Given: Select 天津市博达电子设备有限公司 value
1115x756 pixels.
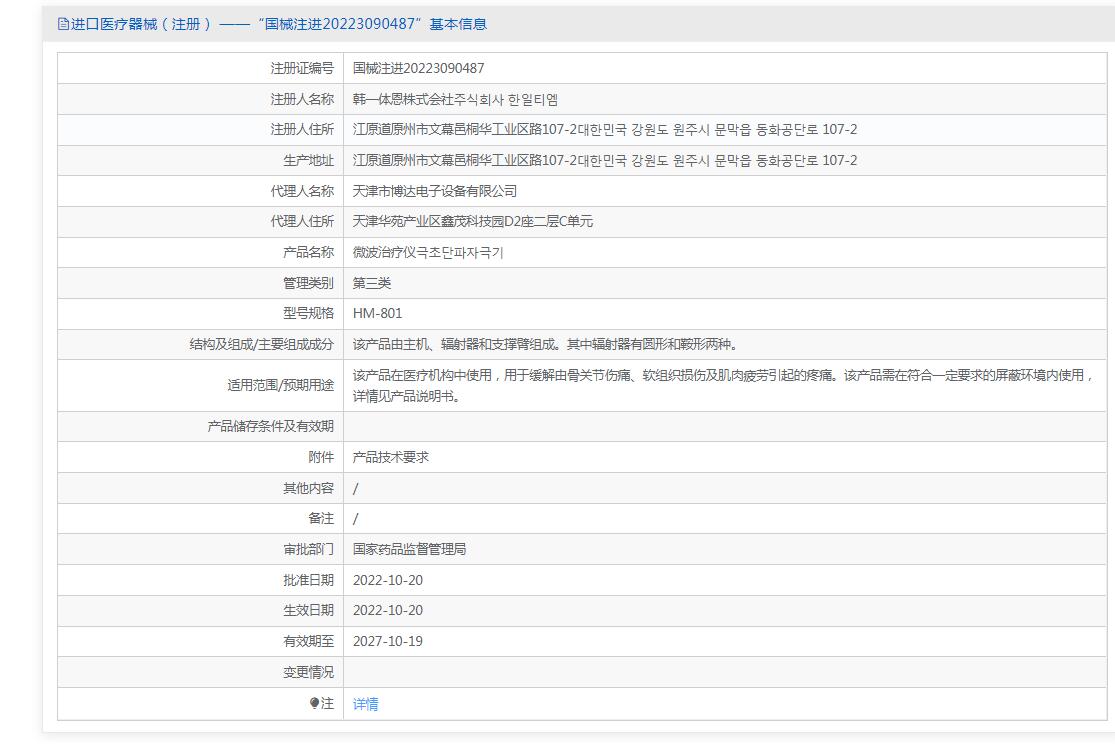Looking at the screenshot, I should click(434, 191).
